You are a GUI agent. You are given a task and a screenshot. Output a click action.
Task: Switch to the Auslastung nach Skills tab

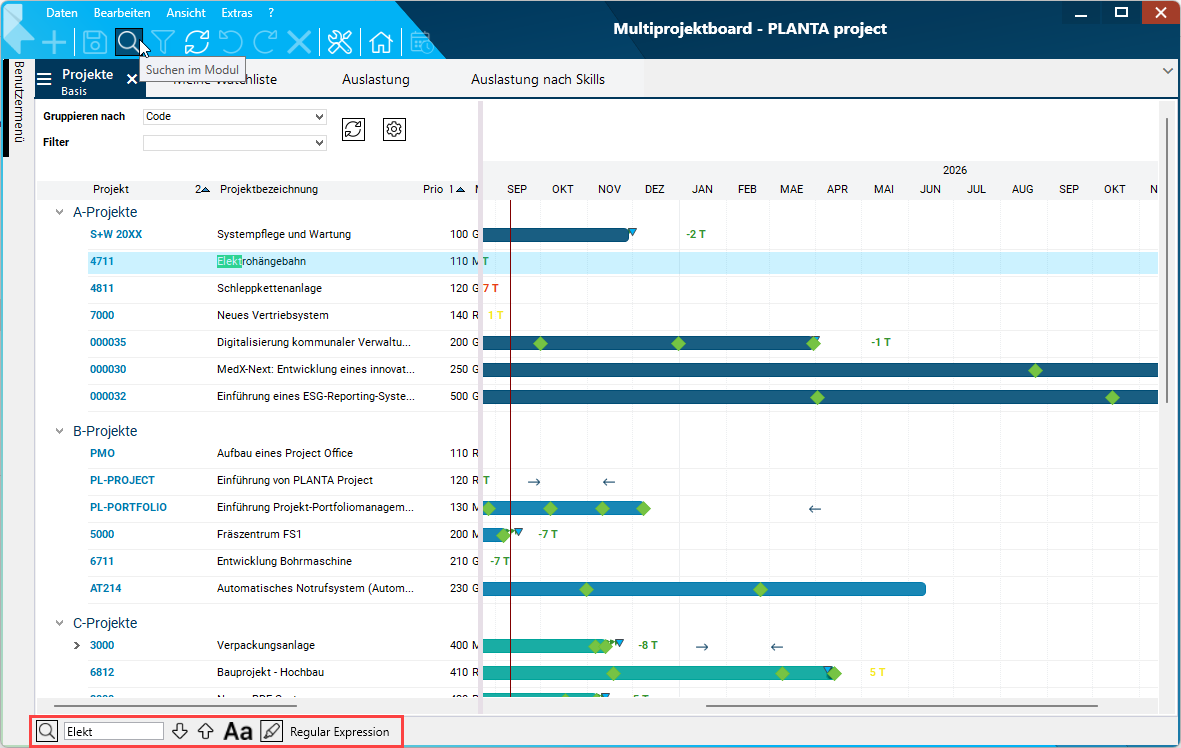[537, 79]
